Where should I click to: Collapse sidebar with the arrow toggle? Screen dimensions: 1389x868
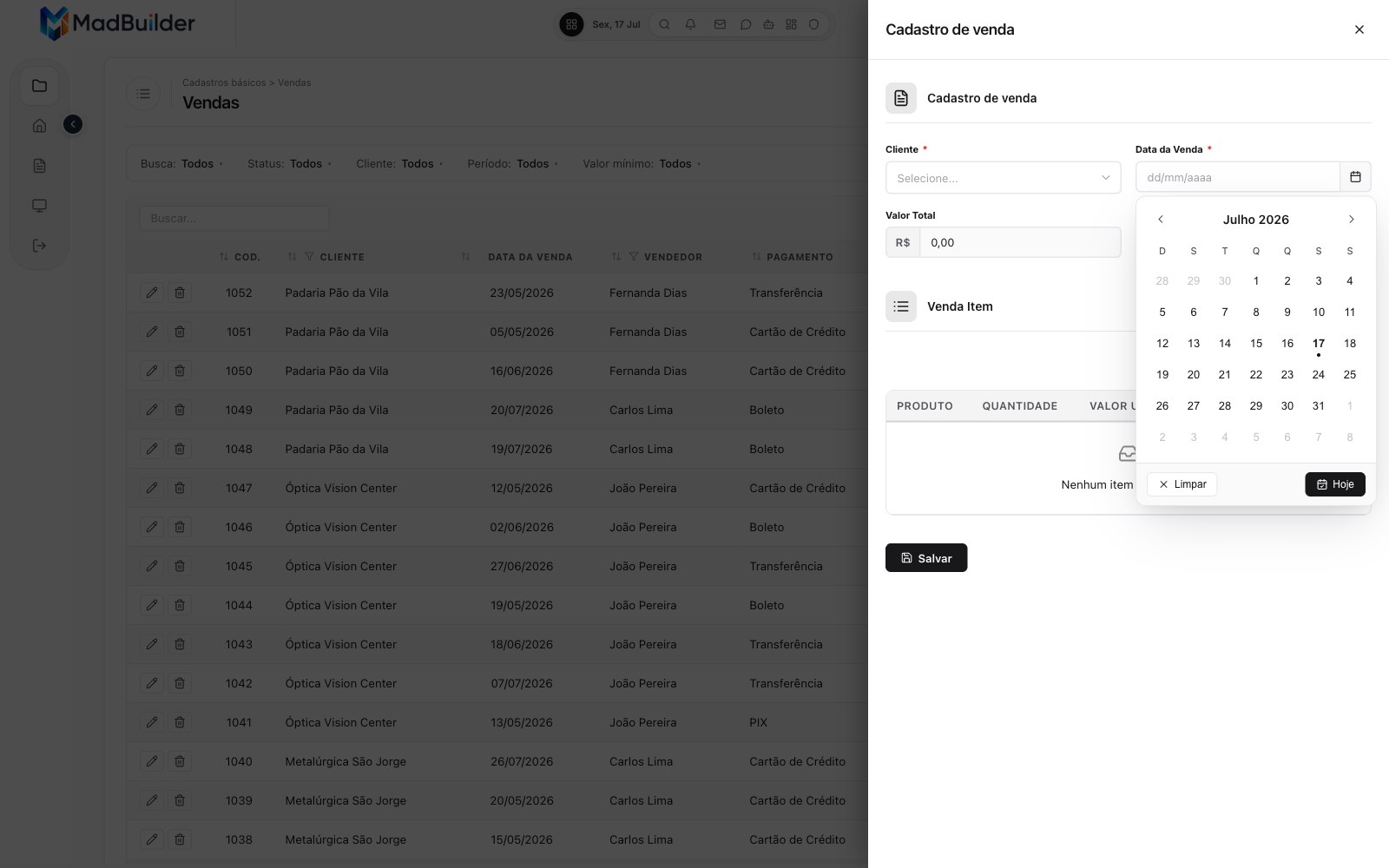73,125
